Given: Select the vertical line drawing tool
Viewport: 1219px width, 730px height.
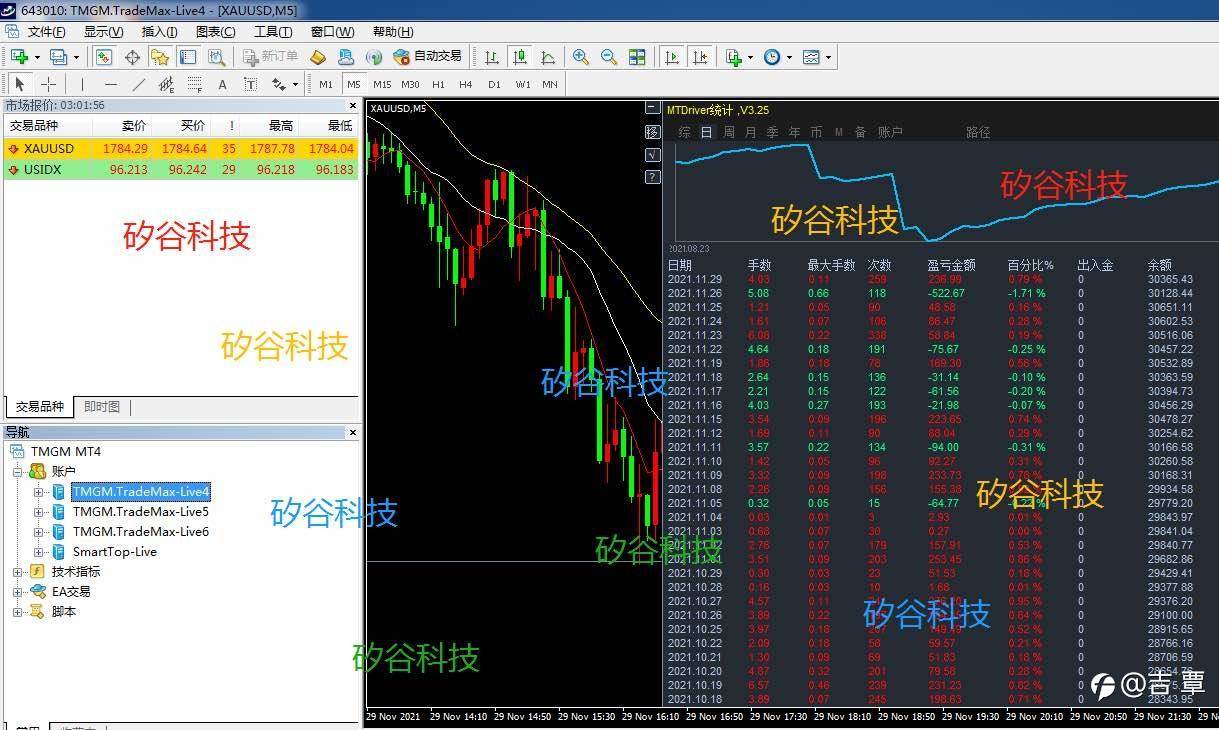Looking at the screenshot, I should (82, 84).
